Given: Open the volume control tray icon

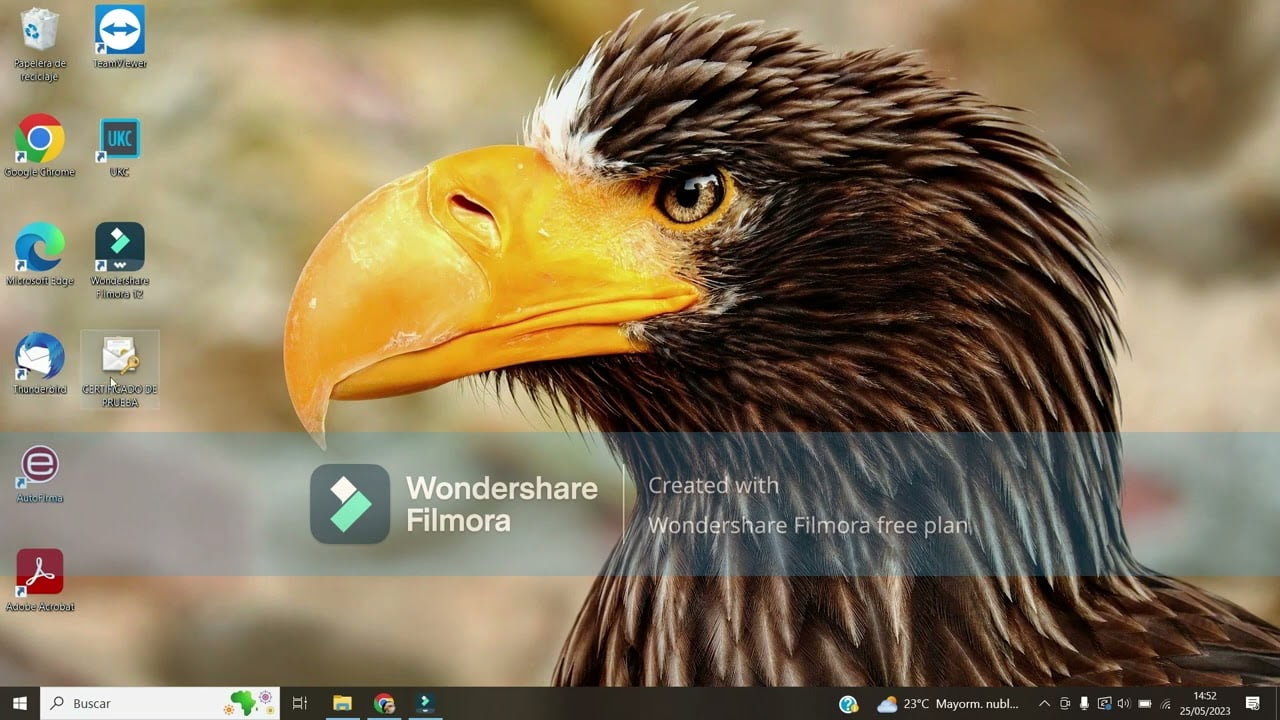Looking at the screenshot, I should tap(1123, 704).
